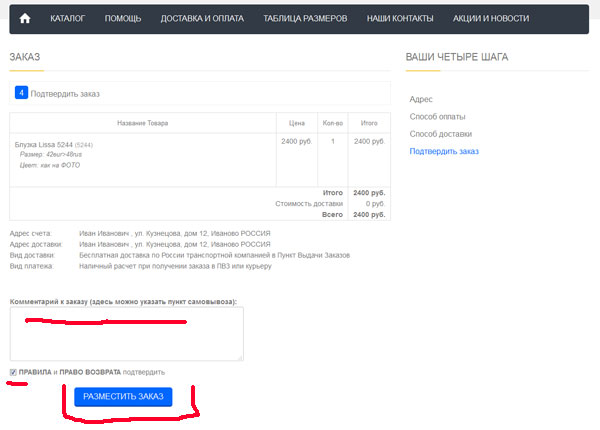Open the Блузка Lissa 5244 product link
The height and width of the screenshot is (430, 600).
pos(42,144)
